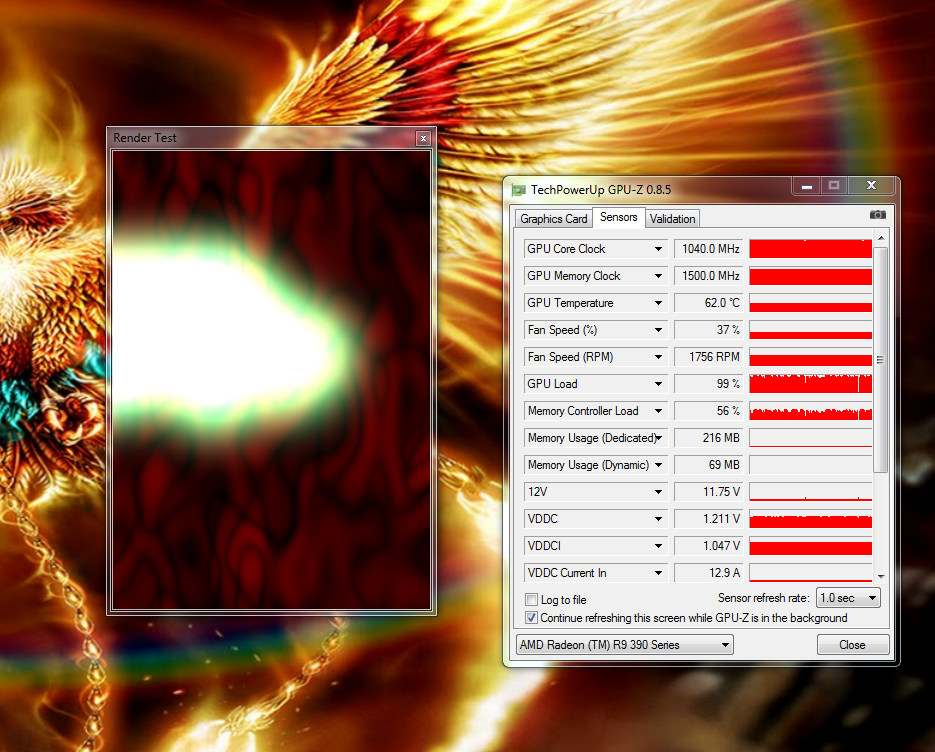935x752 pixels.
Task: Switch to the Graphics Card tab
Action: click(553, 219)
